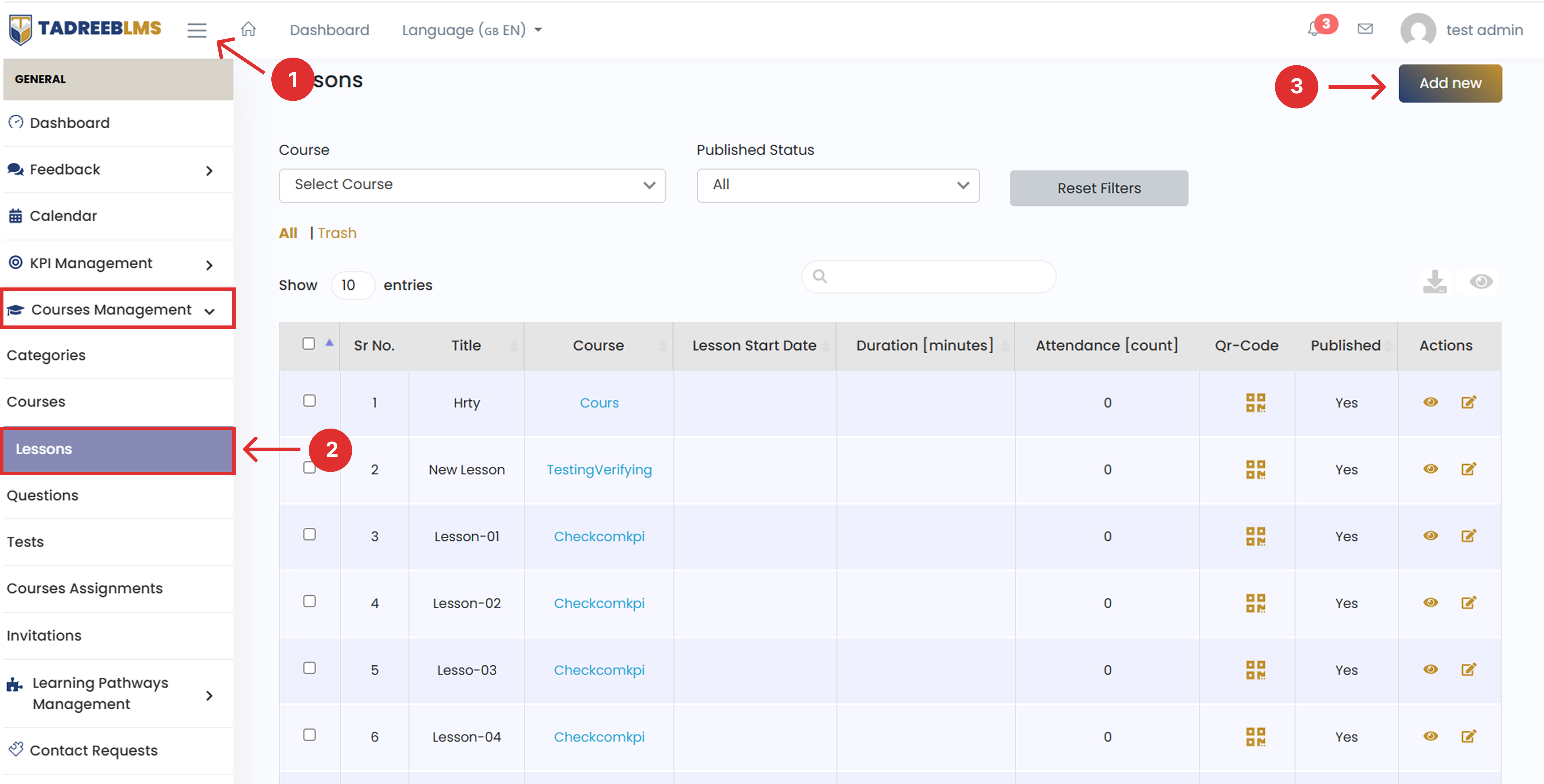Image resolution: width=1544 pixels, height=784 pixels.
Task: Open the Language (GB EN) dropdown
Action: coord(472,30)
